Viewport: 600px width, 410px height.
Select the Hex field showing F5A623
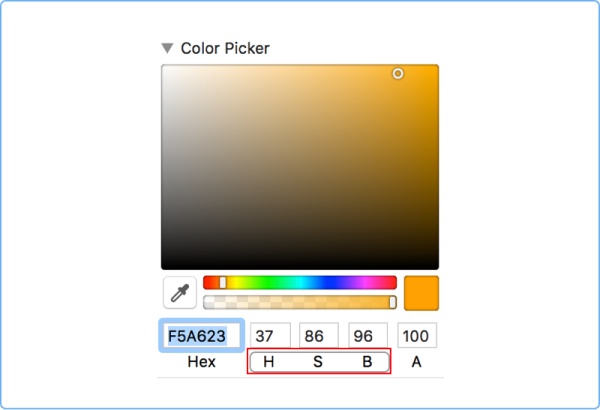pos(201,335)
